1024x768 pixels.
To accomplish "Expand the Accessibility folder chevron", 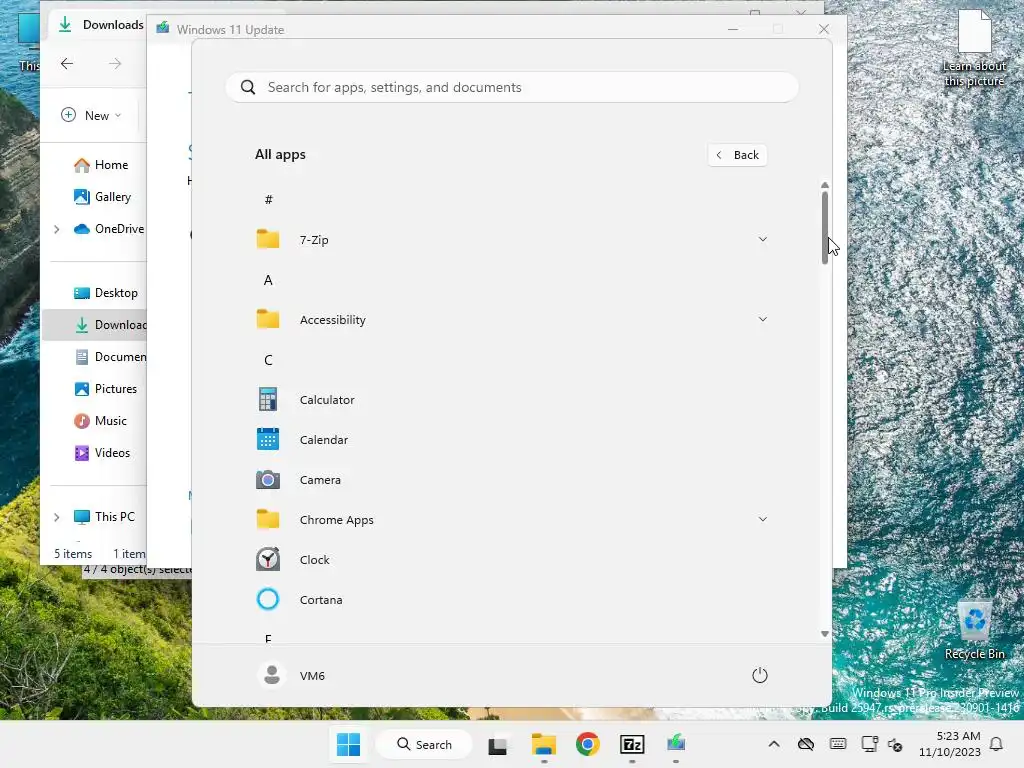I will point(762,319).
